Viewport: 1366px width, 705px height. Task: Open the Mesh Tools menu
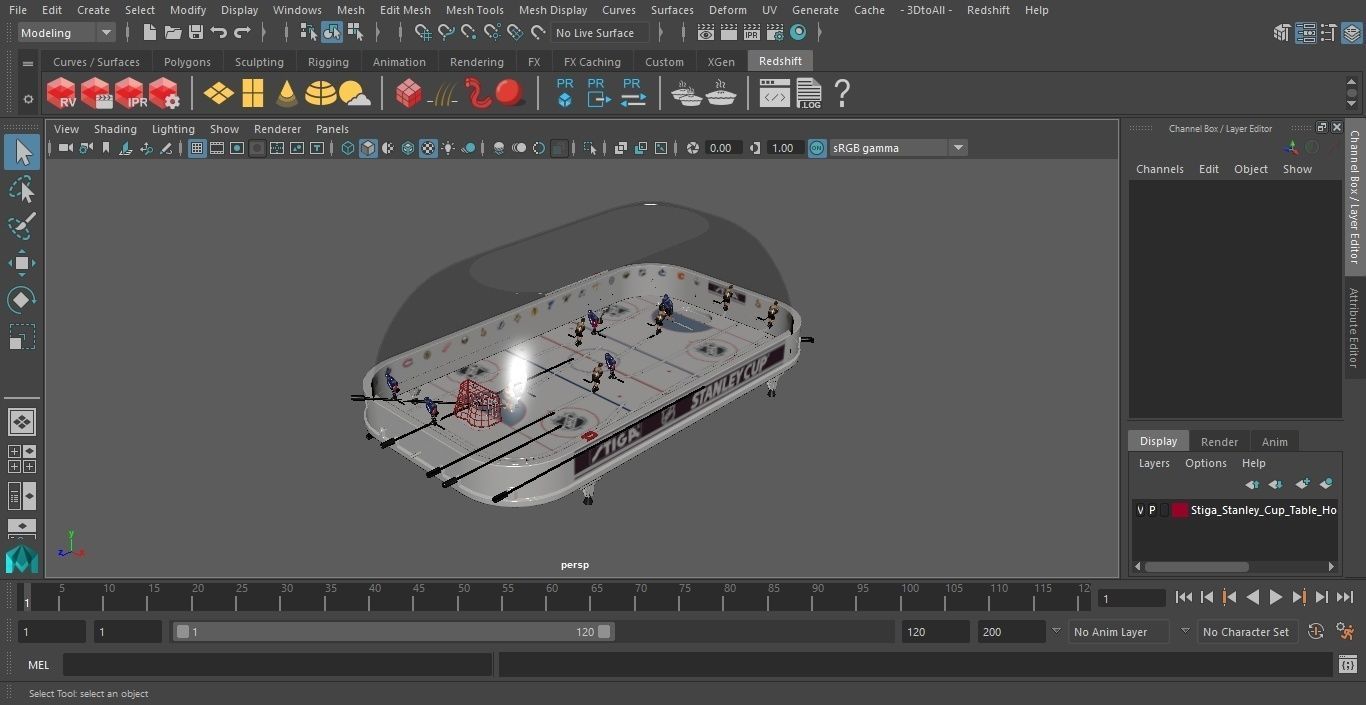point(474,10)
